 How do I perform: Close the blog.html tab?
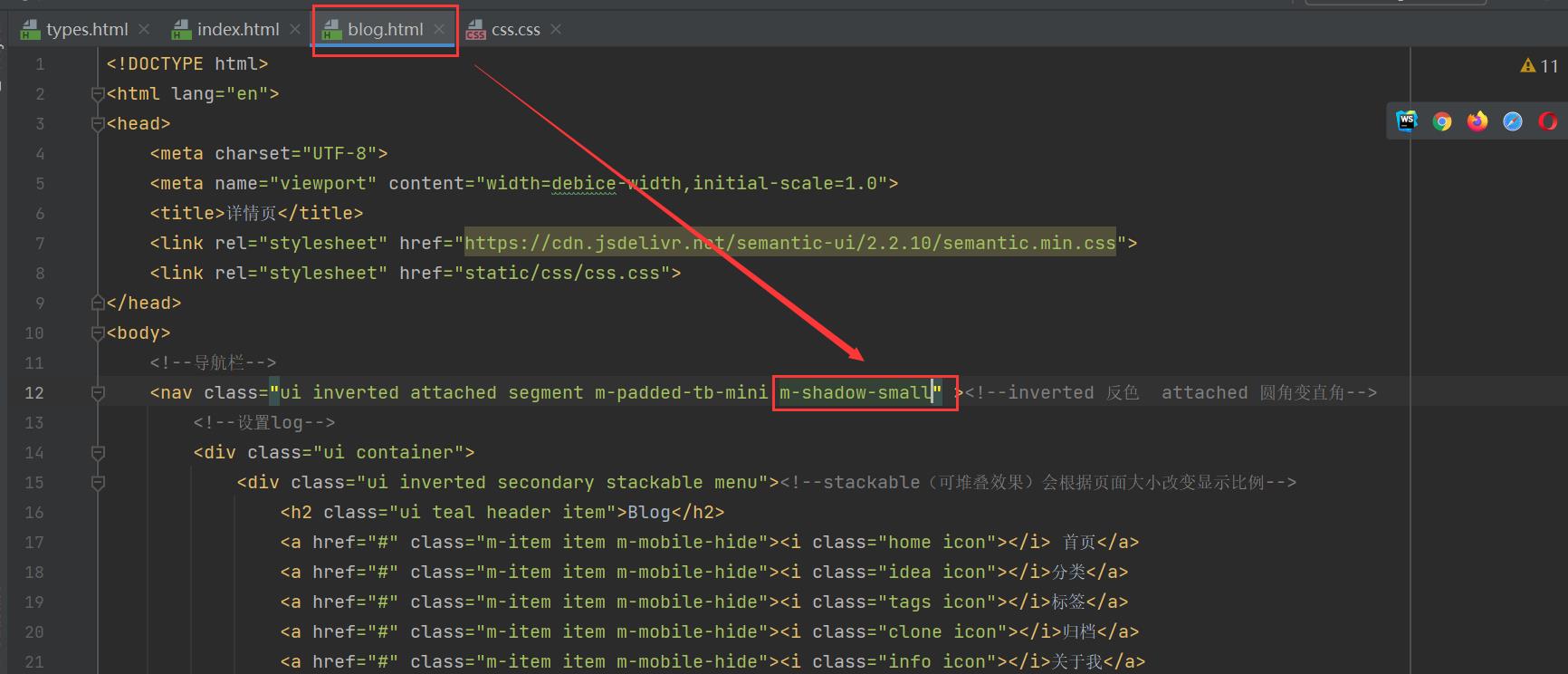[439, 30]
